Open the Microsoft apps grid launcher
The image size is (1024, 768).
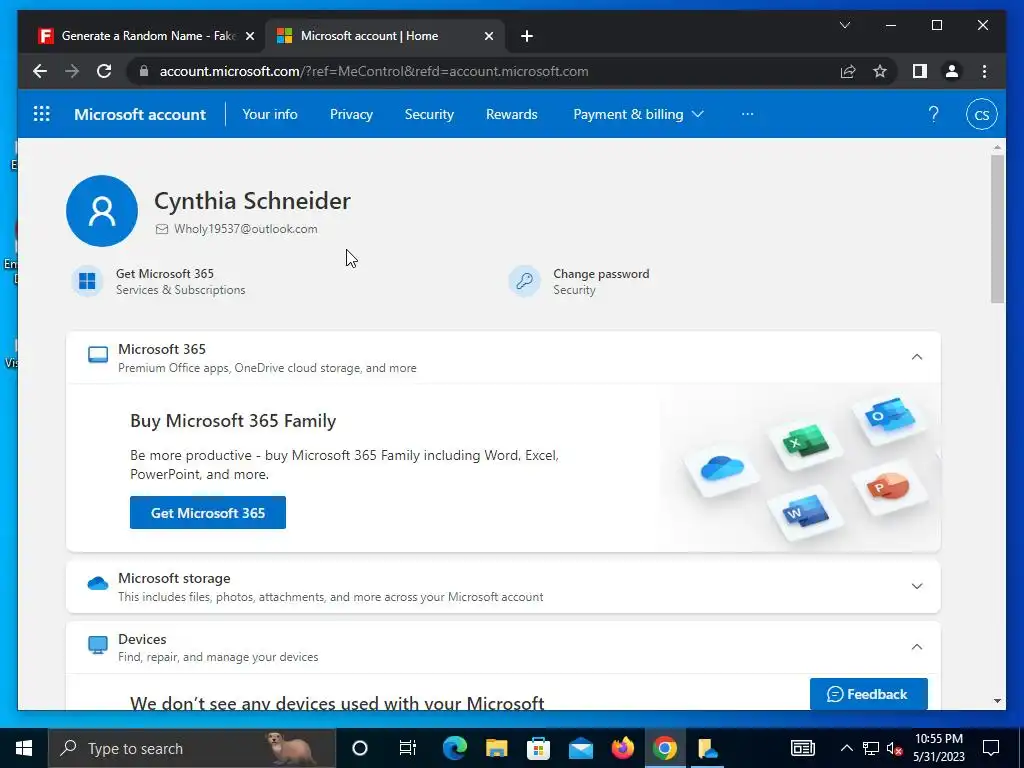(x=42, y=114)
